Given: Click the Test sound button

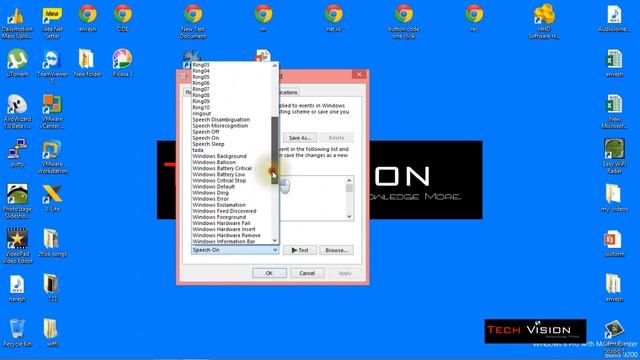Looking at the screenshot, I should [x=300, y=250].
